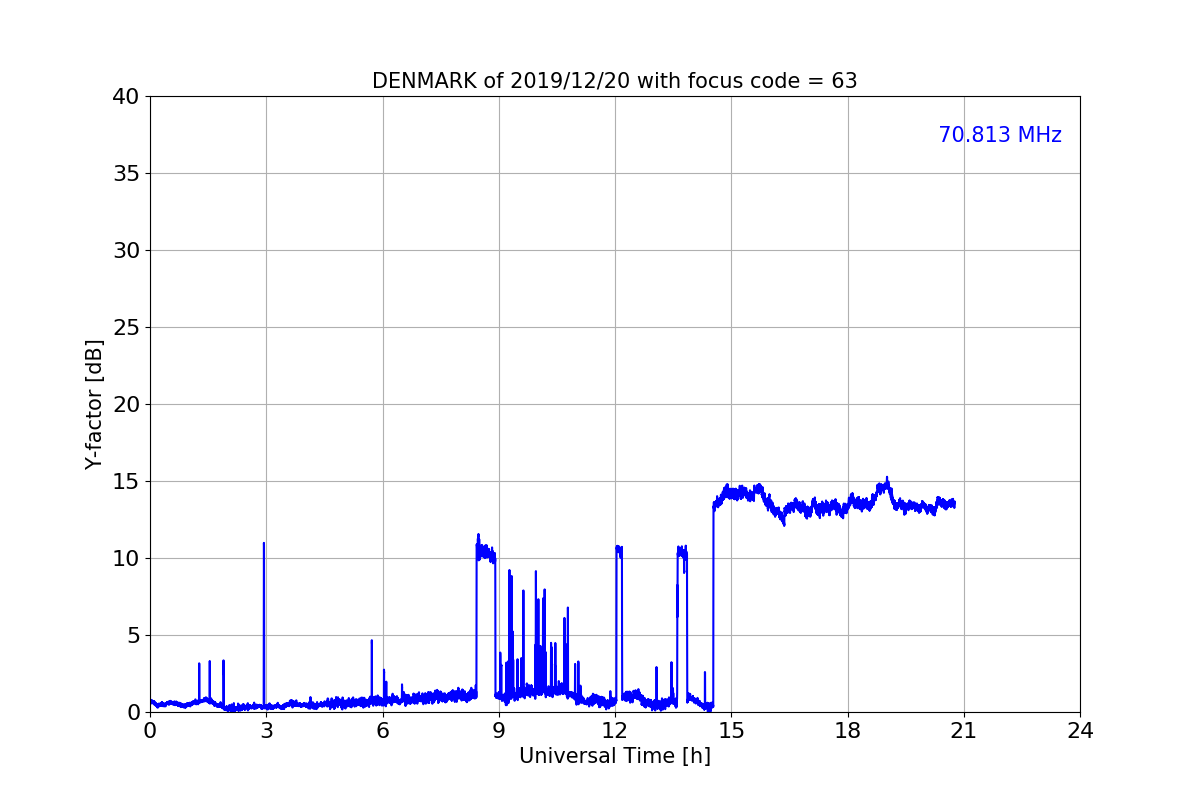Click the y-axis tick label '20'

[x=126, y=405]
